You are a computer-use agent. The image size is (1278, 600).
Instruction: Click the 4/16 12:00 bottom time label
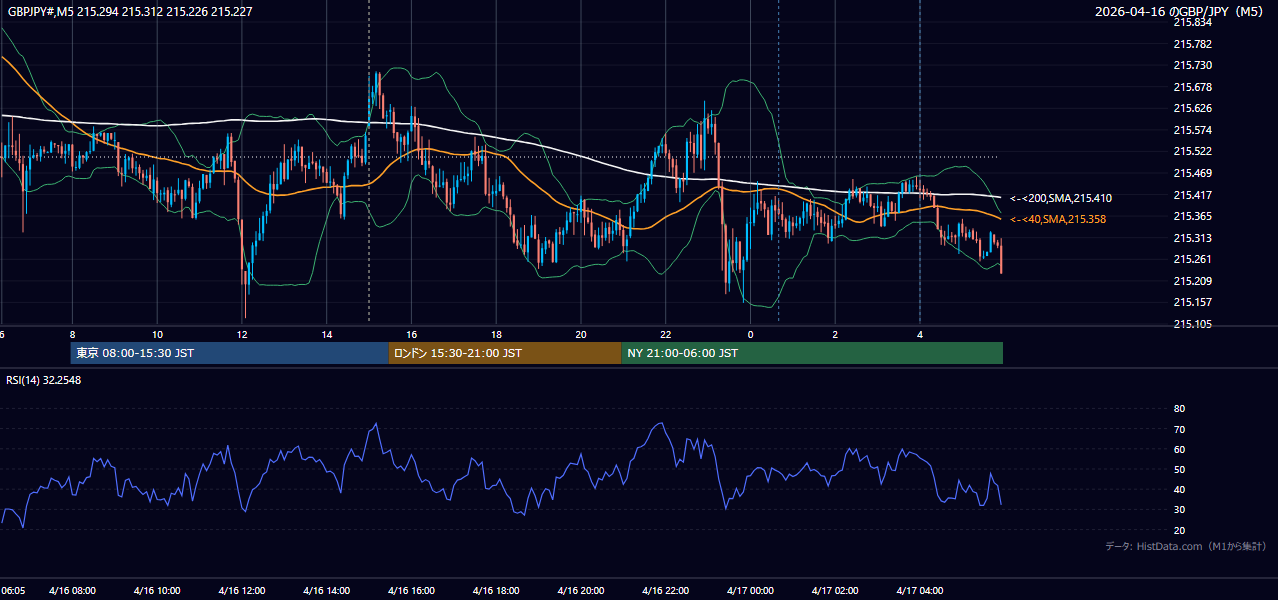(241, 591)
